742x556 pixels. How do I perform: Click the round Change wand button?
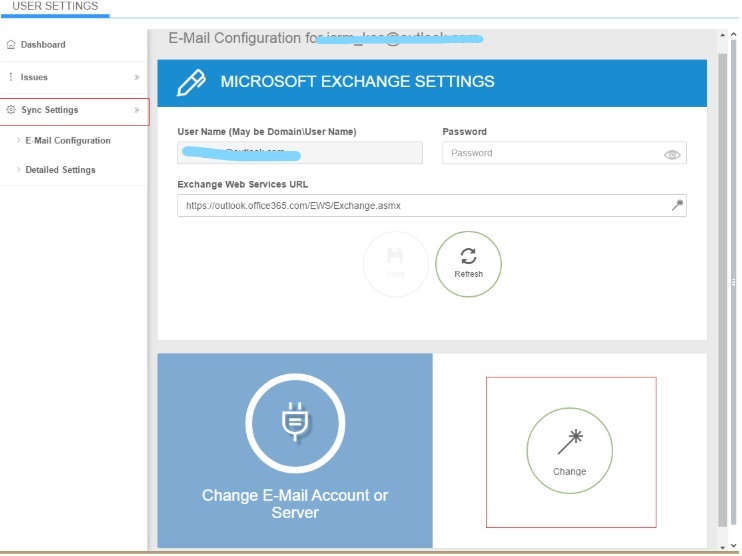pos(569,450)
